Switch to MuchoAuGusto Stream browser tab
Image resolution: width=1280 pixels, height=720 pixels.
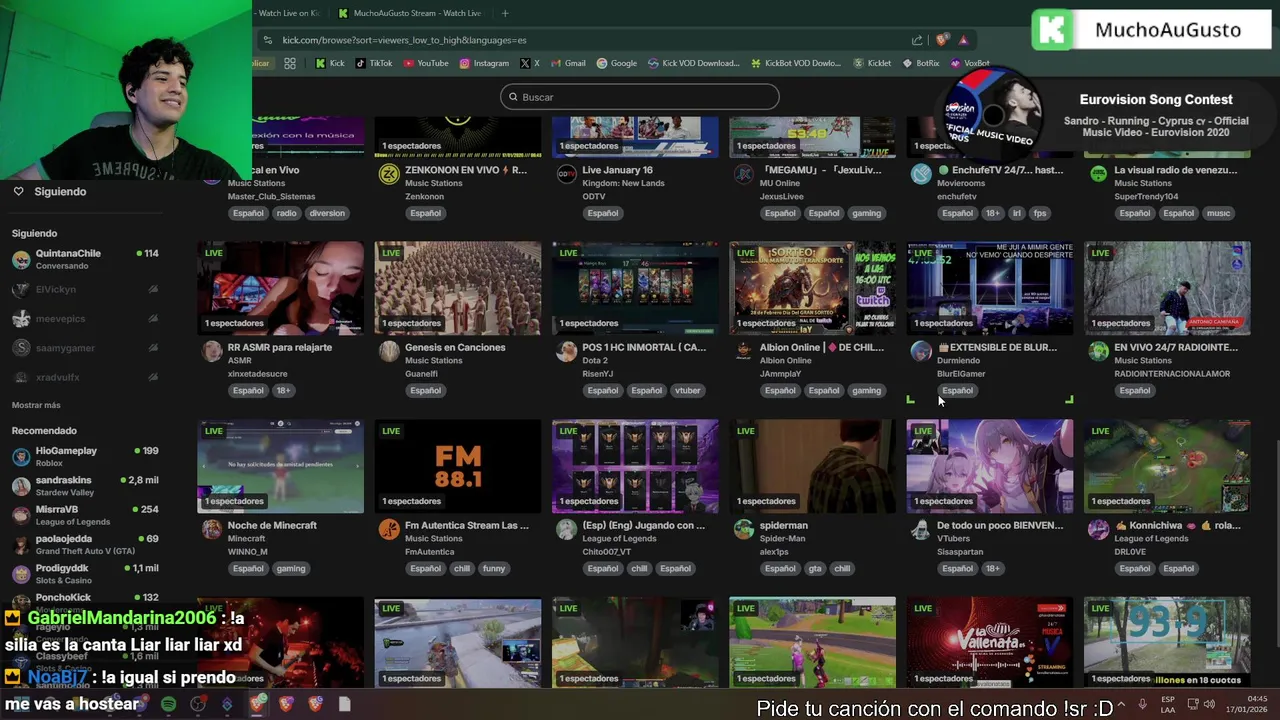click(410, 13)
